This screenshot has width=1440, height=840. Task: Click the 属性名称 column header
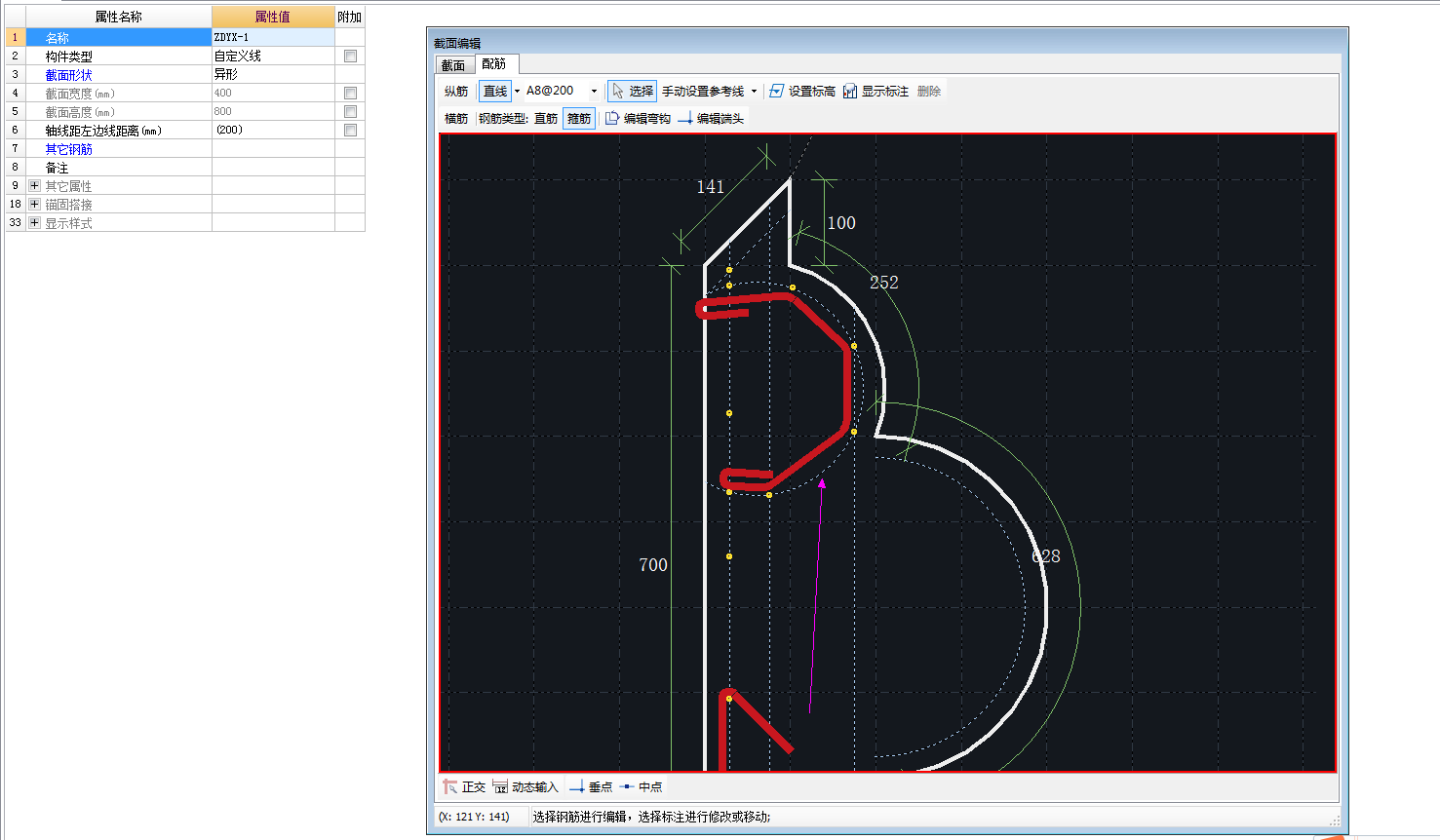(119, 17)
